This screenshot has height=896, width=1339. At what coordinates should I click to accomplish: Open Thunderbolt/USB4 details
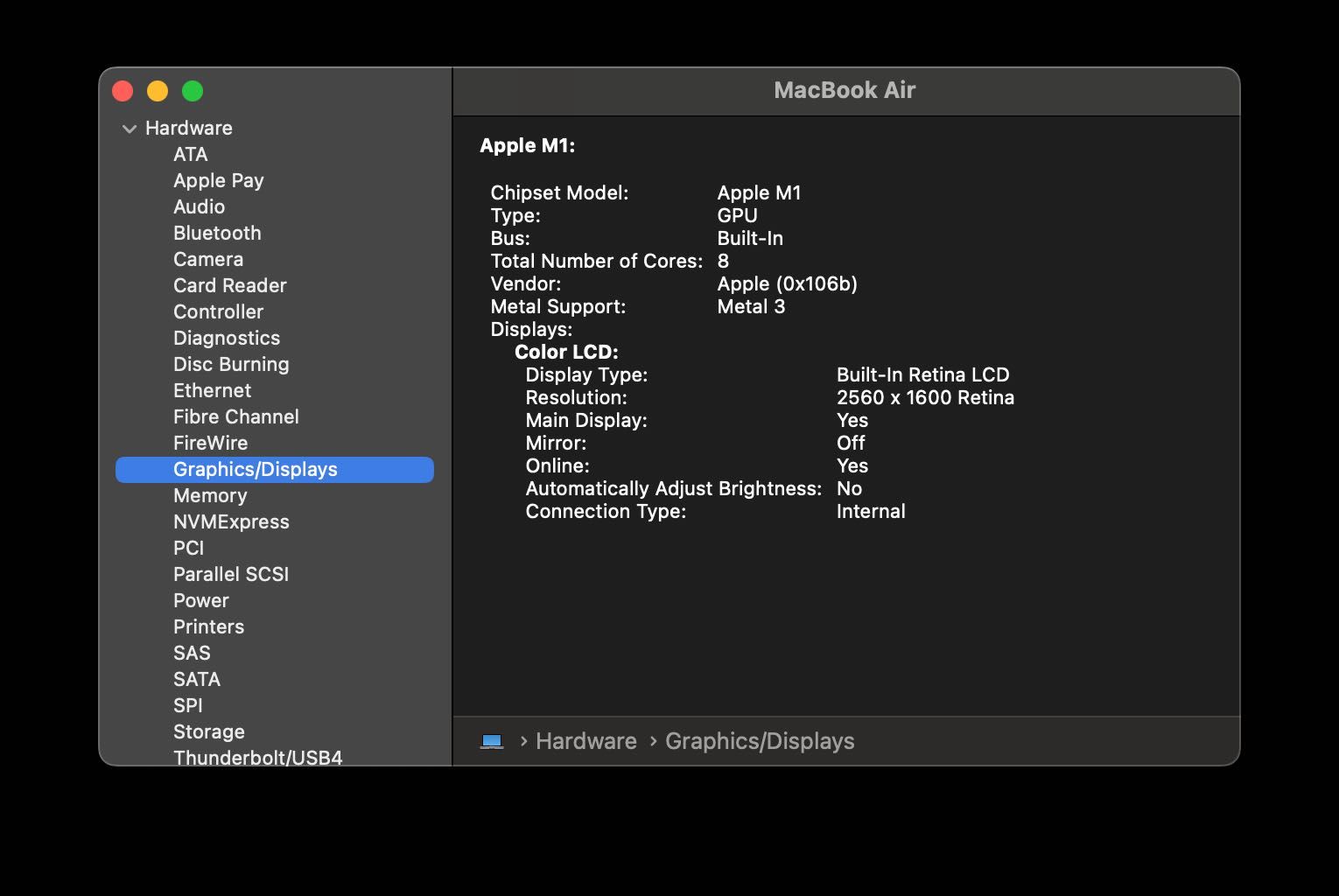coord(257,757)
